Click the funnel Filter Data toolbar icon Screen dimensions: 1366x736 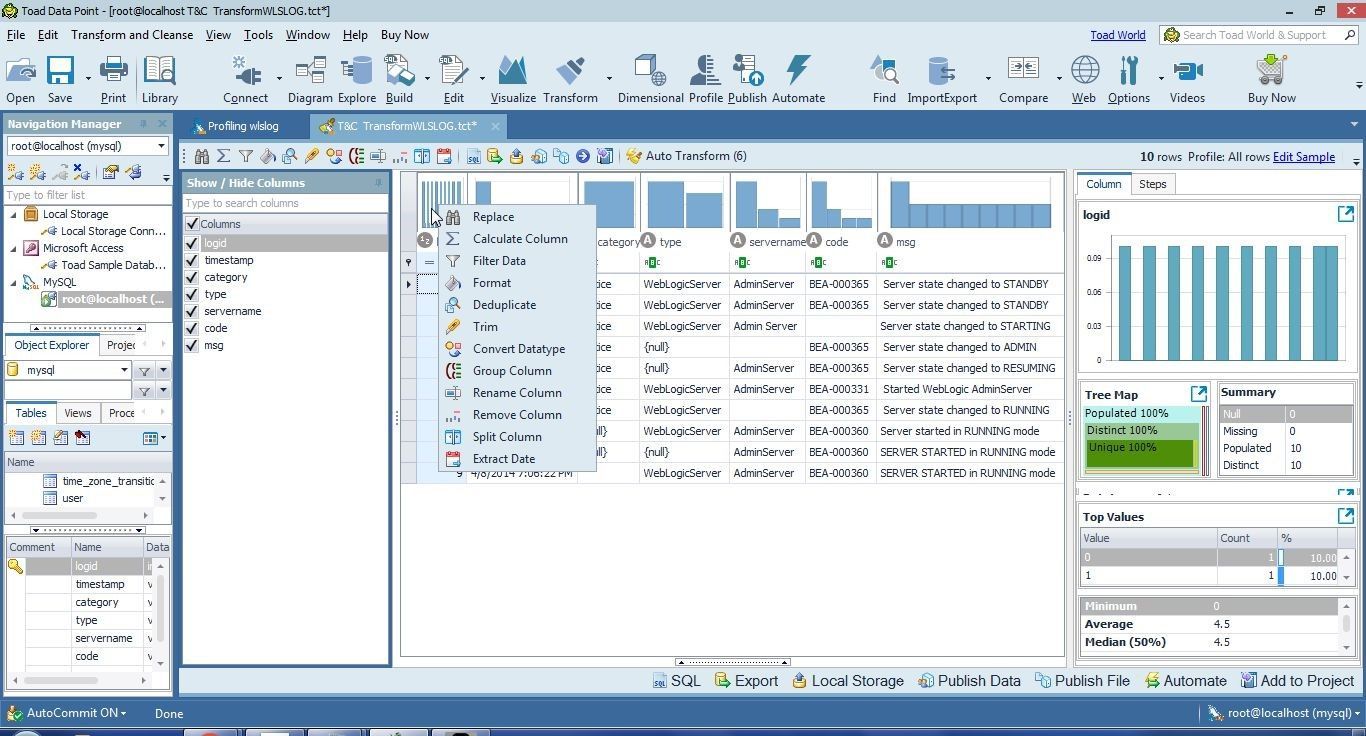coord(246,156)
